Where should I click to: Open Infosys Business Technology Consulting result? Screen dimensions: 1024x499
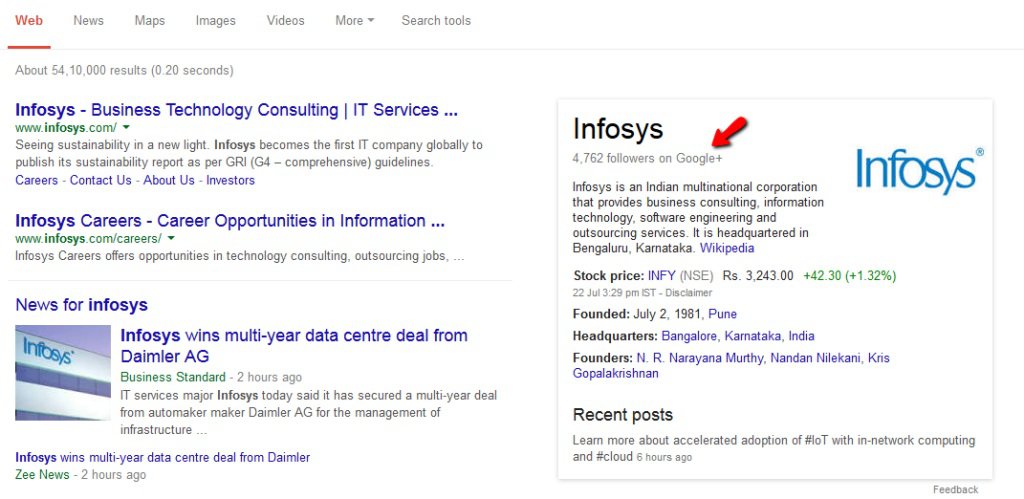click(236, 110)
